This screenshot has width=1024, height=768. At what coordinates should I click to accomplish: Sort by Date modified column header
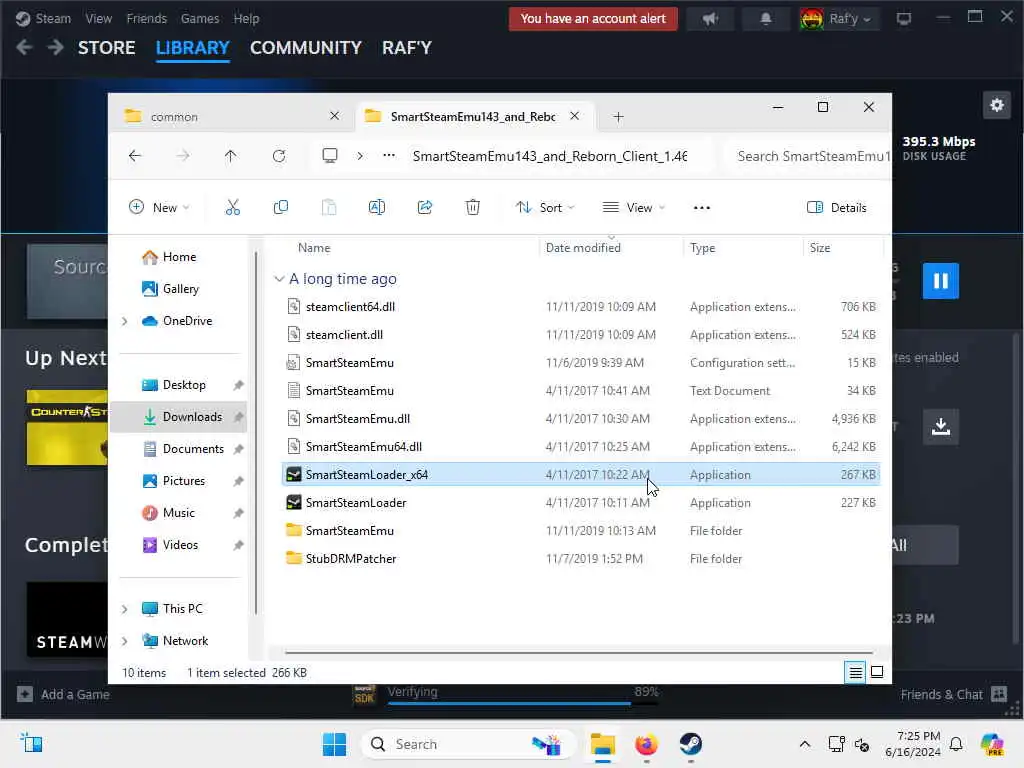click(x=611, y=248)
